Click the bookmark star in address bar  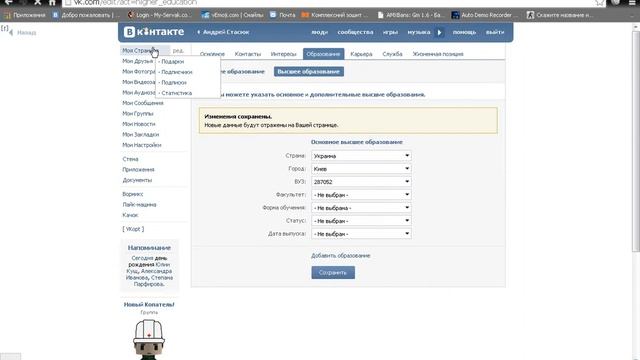tap(599, 3)
